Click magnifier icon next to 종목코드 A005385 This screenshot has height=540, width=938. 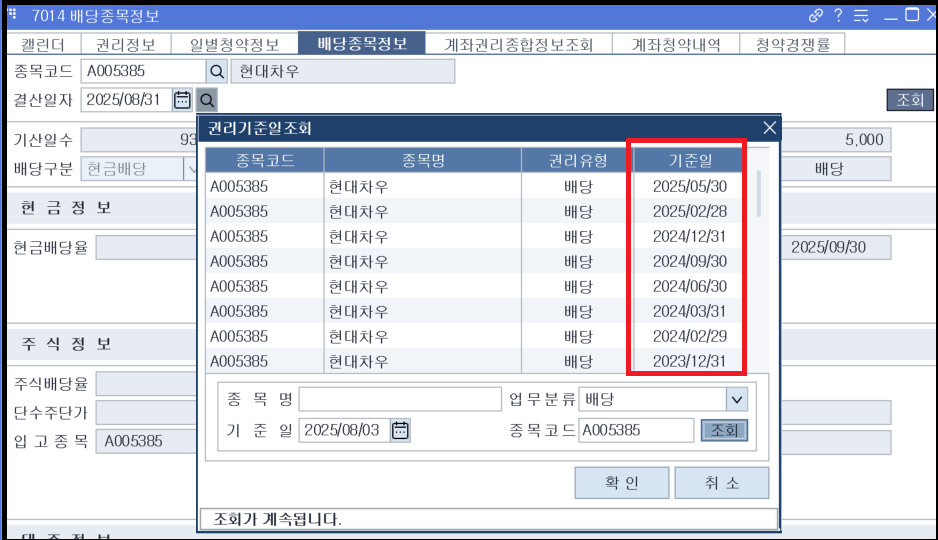[217, 72]
